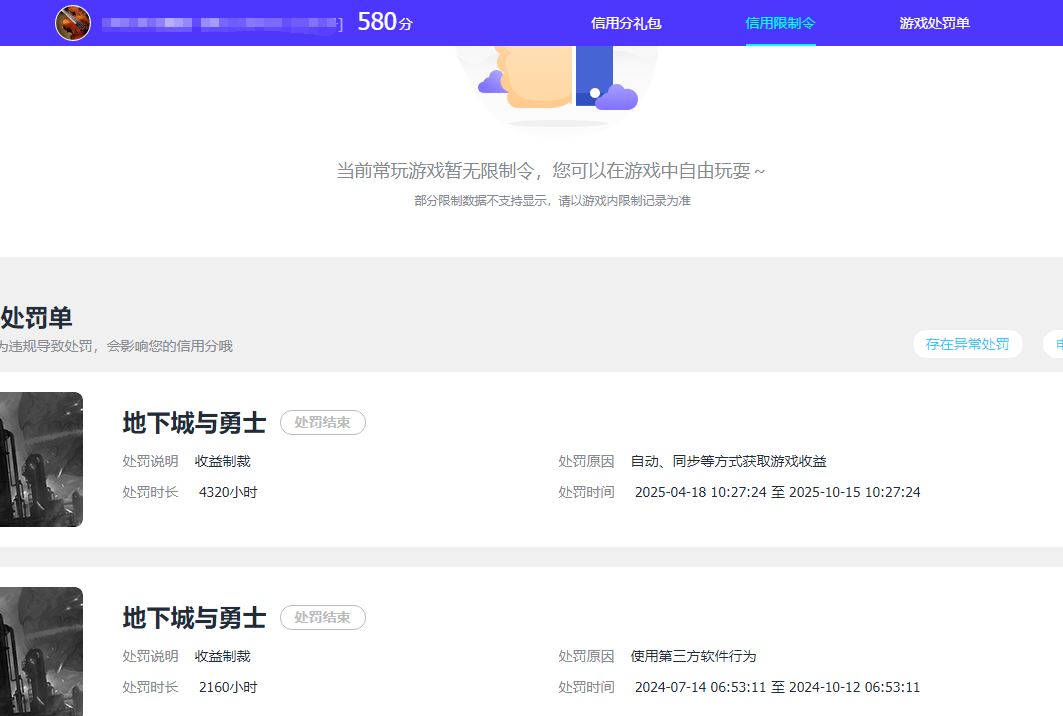1063x716 pixels.
Task: Open the 信用分礼包 tab
Action: 626,23
